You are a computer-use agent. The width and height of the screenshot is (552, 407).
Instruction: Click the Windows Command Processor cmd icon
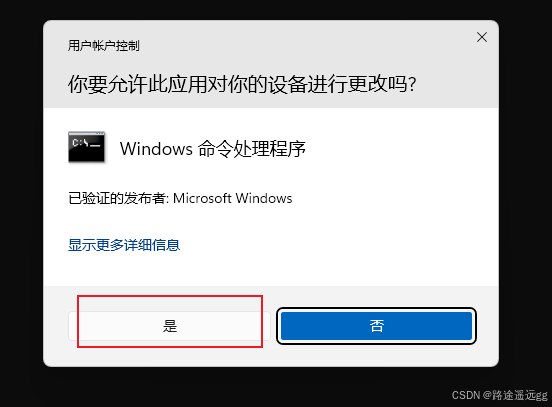[x=86, y=147]
